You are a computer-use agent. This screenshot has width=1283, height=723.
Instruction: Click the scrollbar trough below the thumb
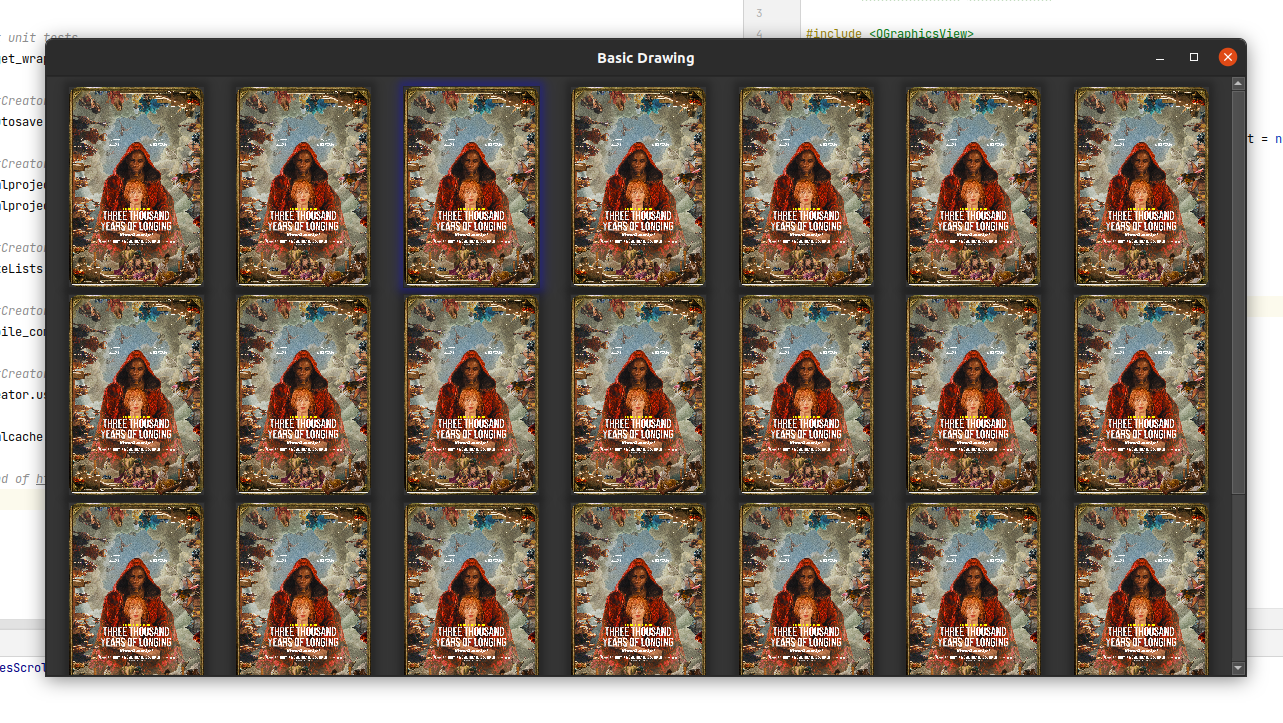[x=1238, y=576]
